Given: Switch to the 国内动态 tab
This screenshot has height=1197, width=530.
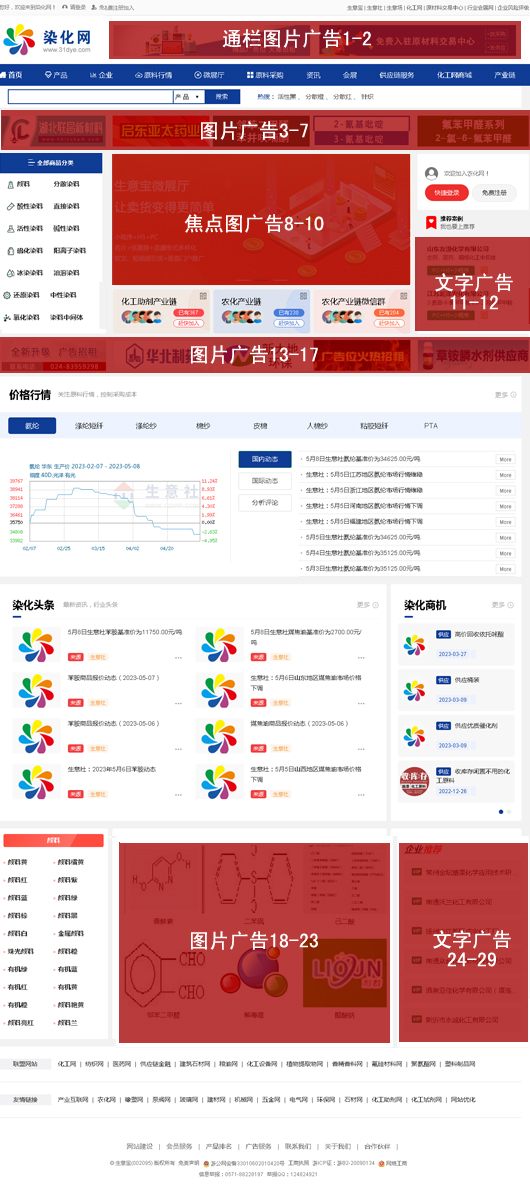Looking at the screenshot, I should pos(265,459).
